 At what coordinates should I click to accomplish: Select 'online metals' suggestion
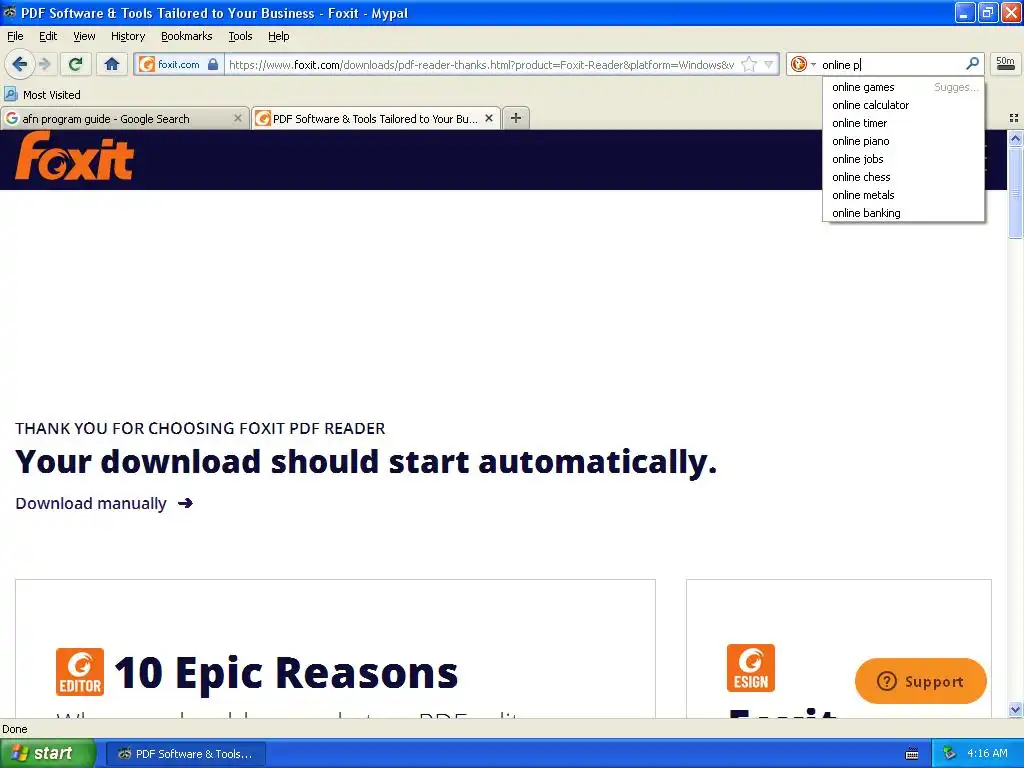click(x=903, y=195)
